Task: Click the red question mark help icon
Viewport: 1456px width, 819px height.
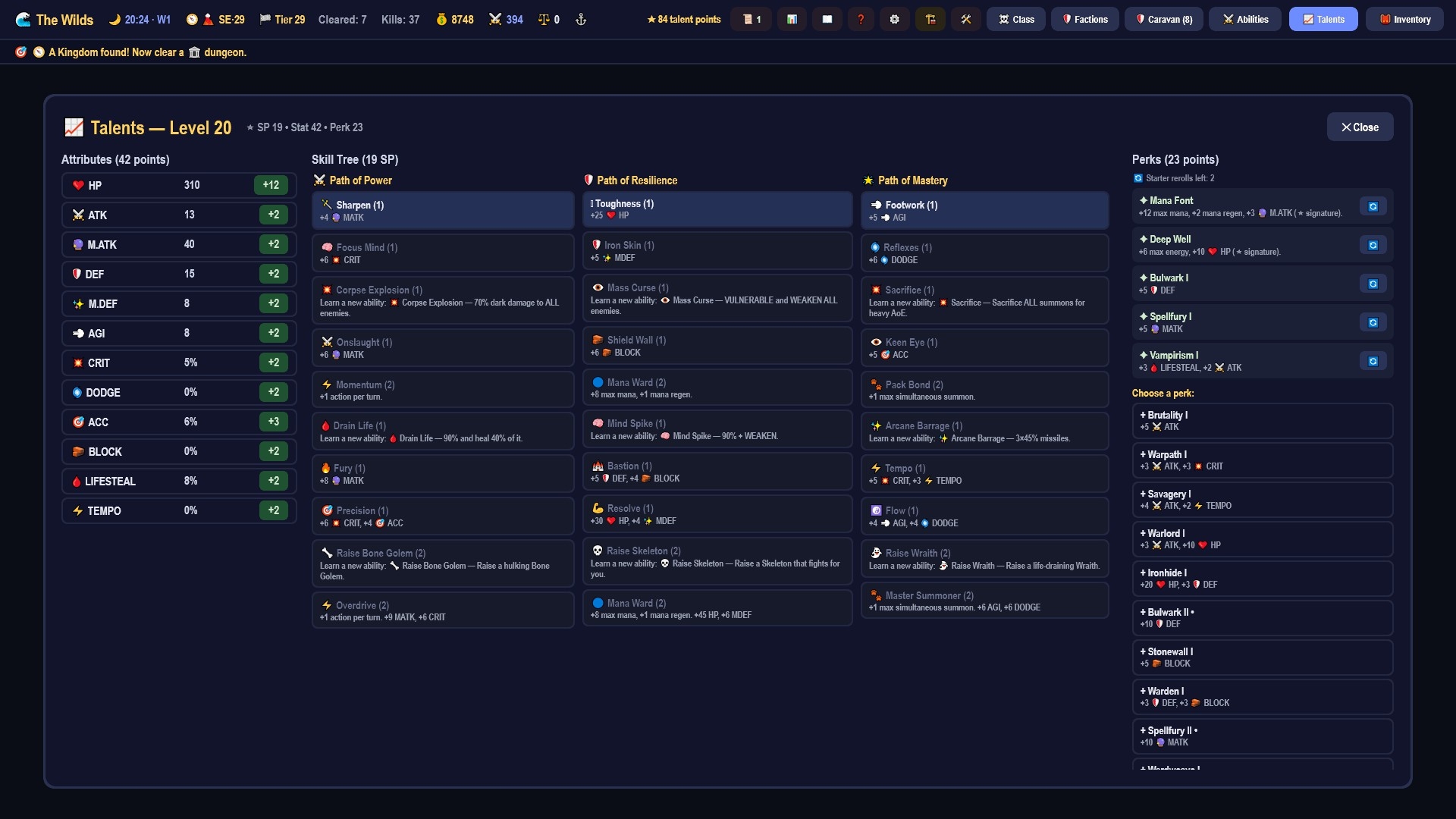Action: 861,20
